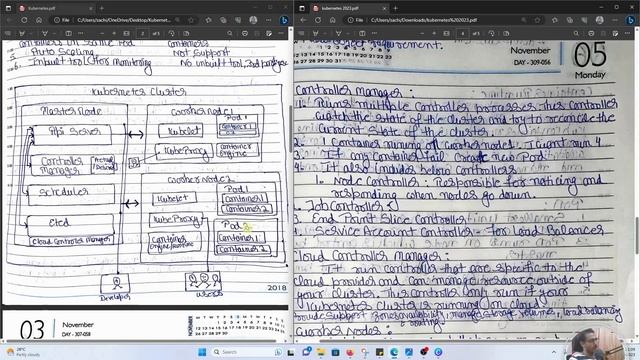Image resolution: width=640 pixels, height=360 pixels.
Task: Favorite this page in left window address bar
Action: point(191,20)
